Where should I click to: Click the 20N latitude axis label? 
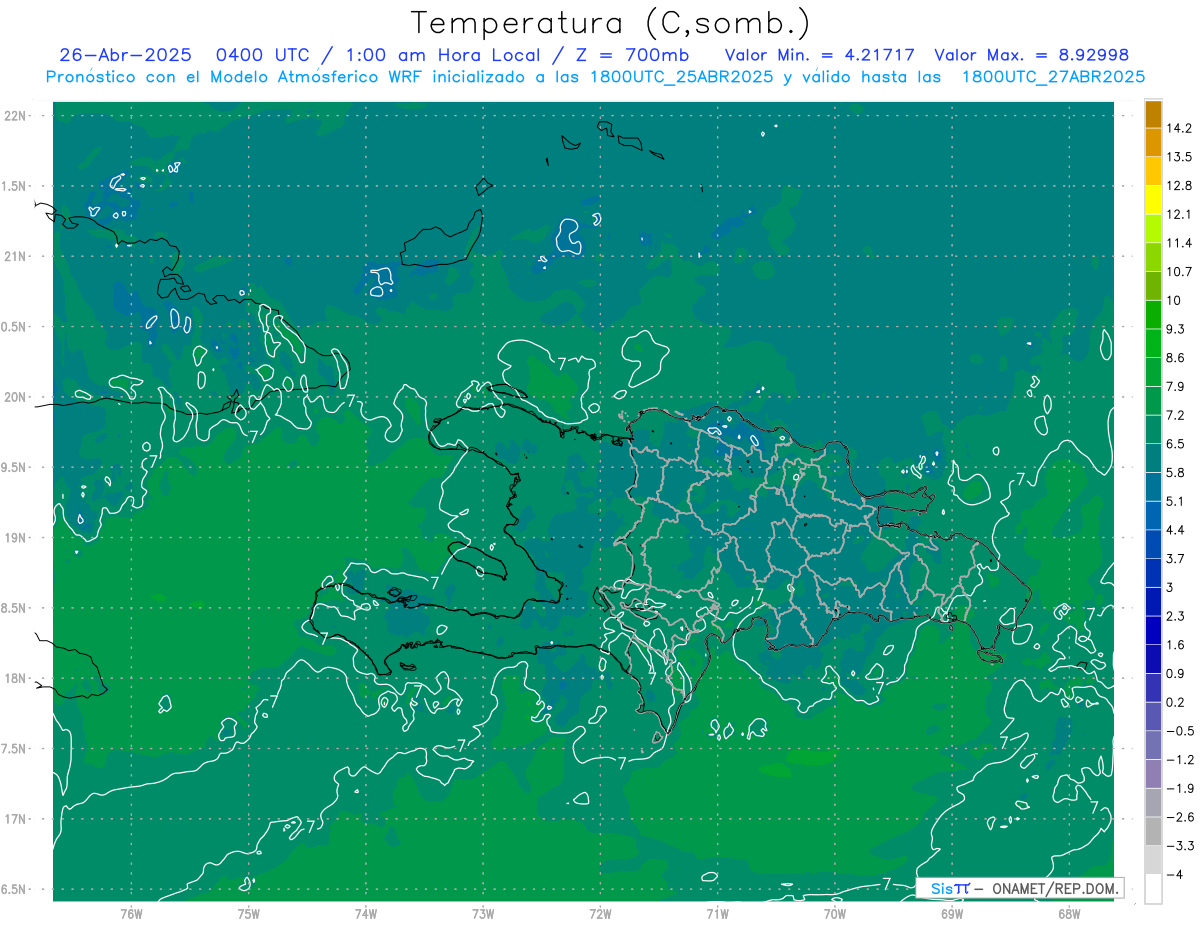click(15, 397)
